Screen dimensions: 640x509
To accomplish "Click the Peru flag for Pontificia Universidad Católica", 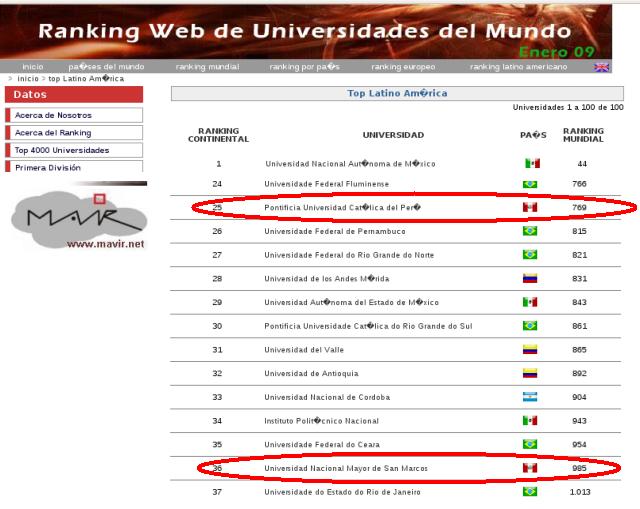I will 530,207.
